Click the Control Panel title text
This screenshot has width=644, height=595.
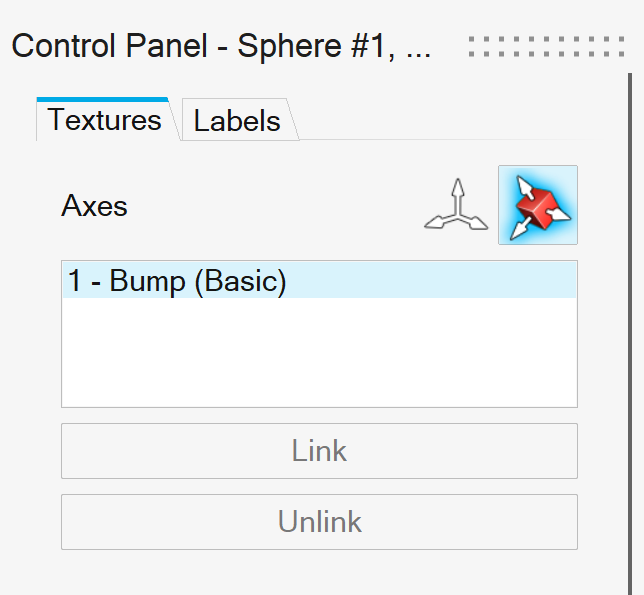click(221, 46)
